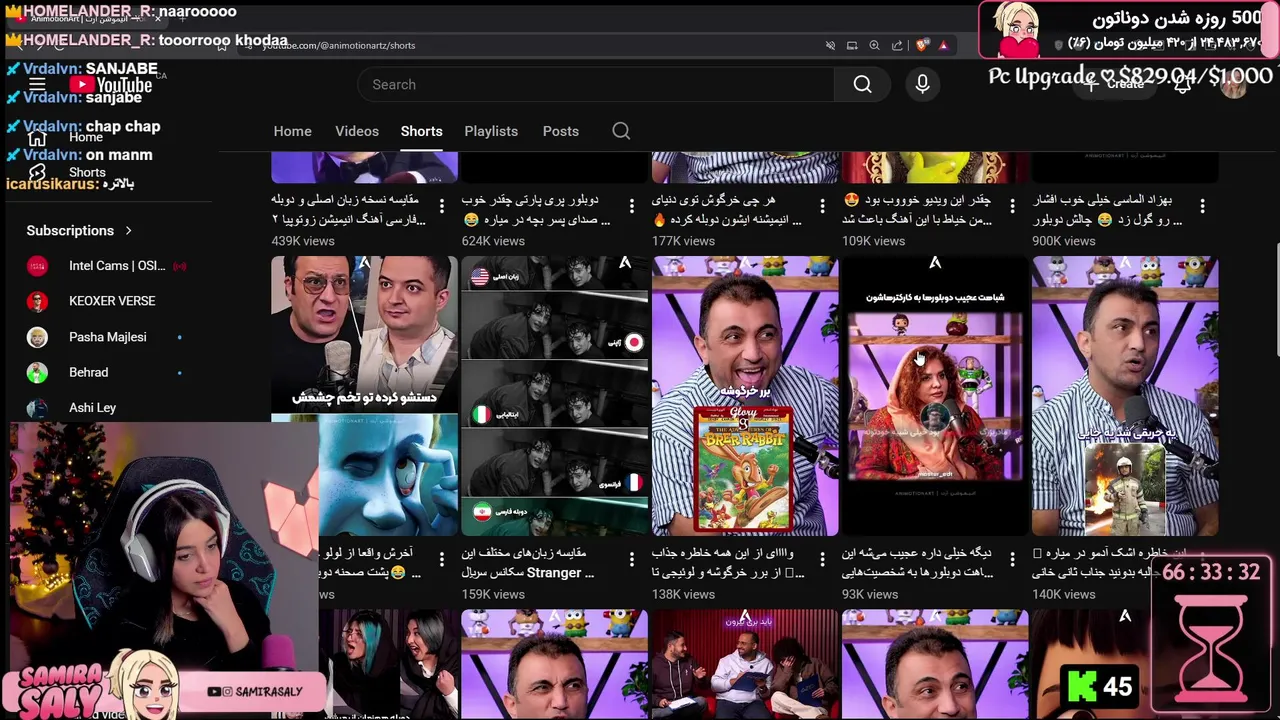Open the account avatar menu
This screenshot has height=720, width=1280.
1234,85
